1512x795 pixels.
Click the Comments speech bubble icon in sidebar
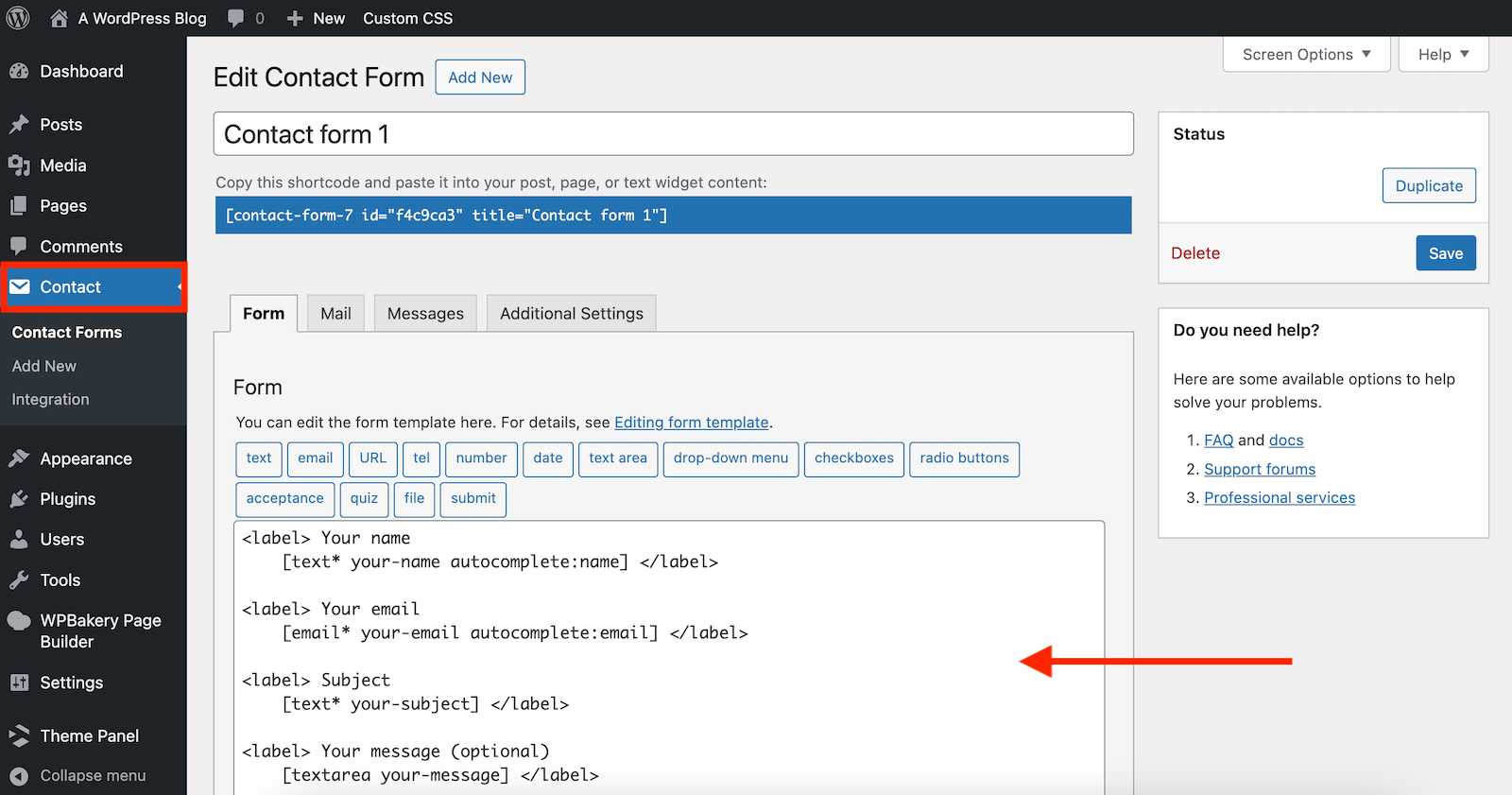click(x=19, y=246)
